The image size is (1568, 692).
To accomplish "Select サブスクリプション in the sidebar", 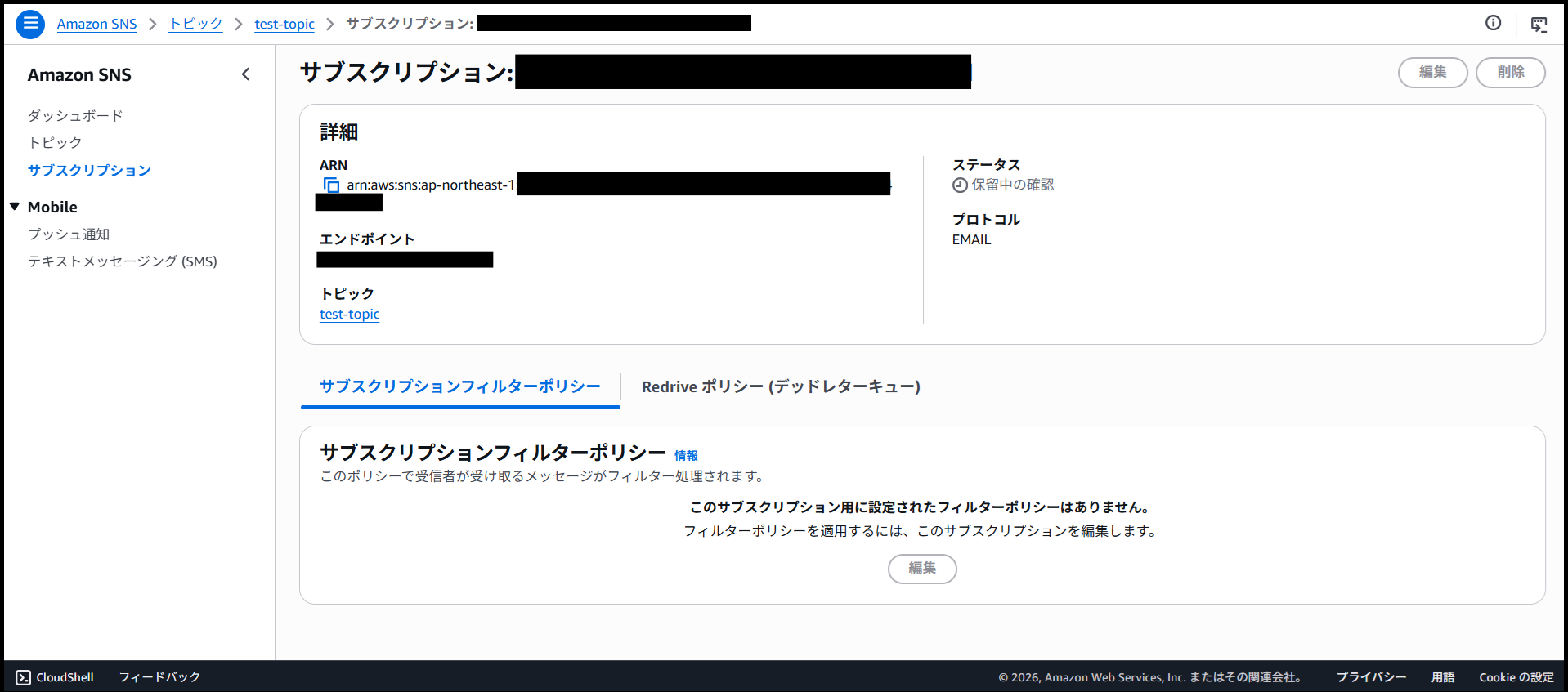I will [x=89, y=171].
